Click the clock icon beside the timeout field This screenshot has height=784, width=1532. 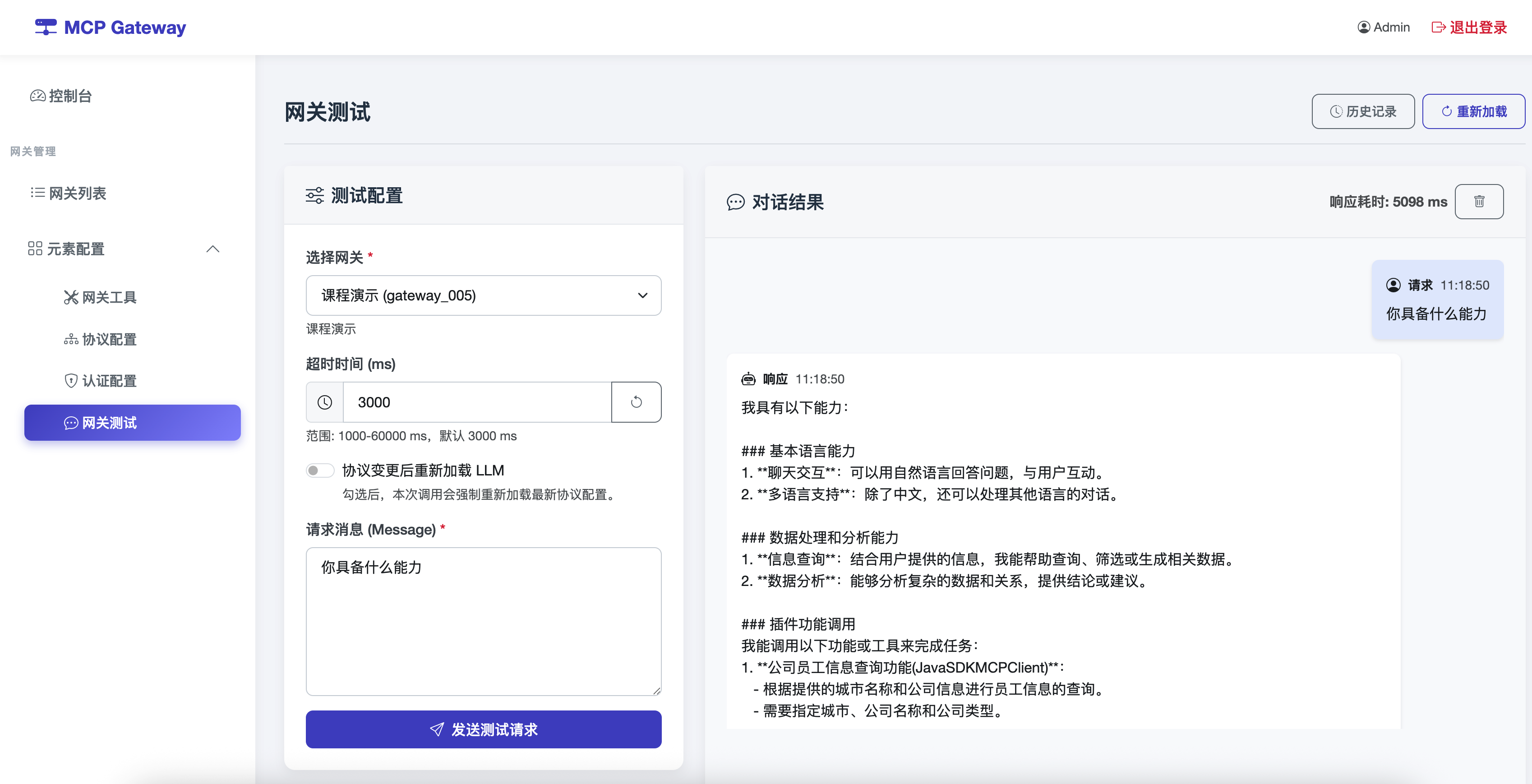coord(325,402)
